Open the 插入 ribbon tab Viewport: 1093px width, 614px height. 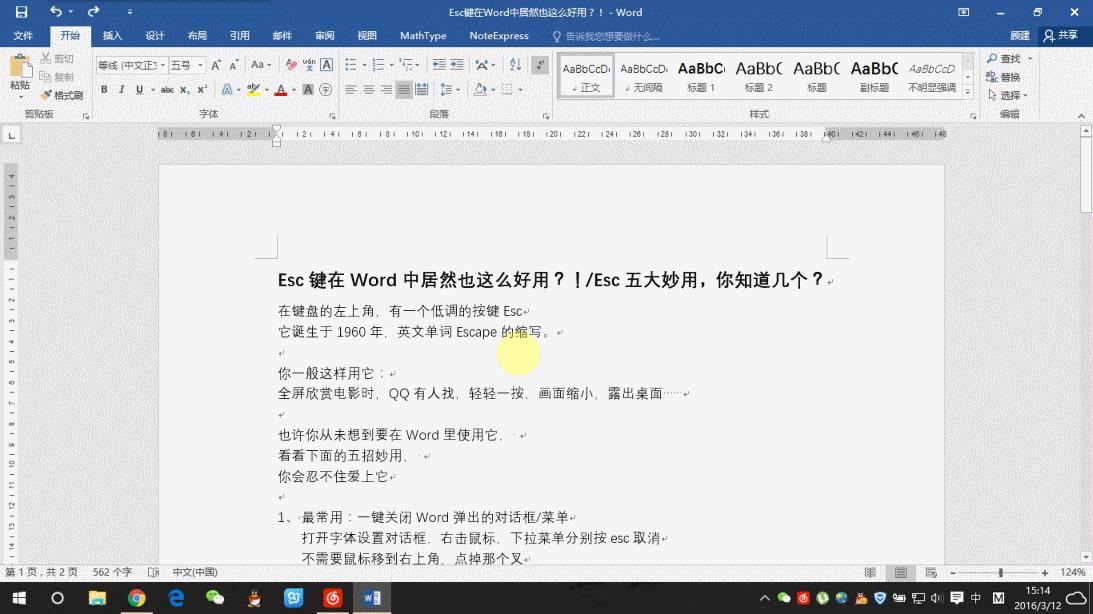110,35
